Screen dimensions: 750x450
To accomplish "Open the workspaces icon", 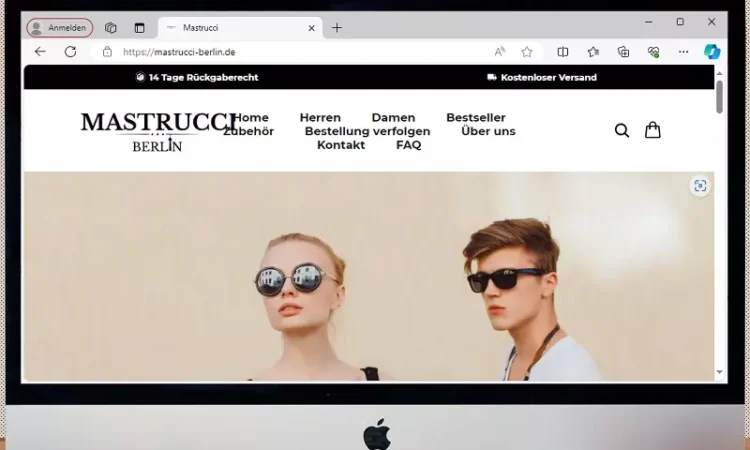I will point(110,28).
